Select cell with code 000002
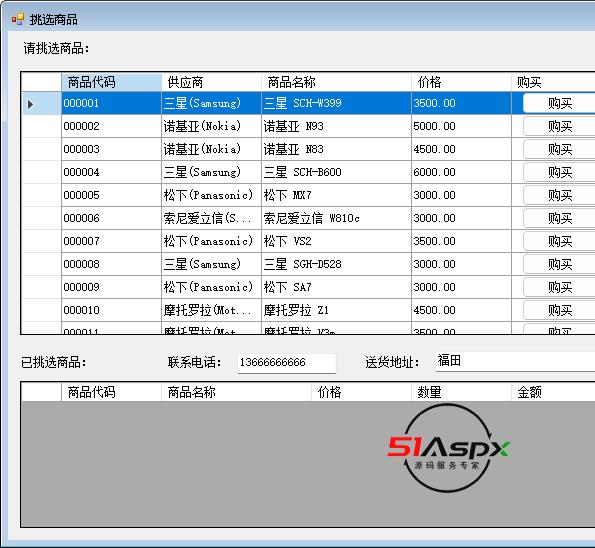The image size is (595, 548). 112,126
